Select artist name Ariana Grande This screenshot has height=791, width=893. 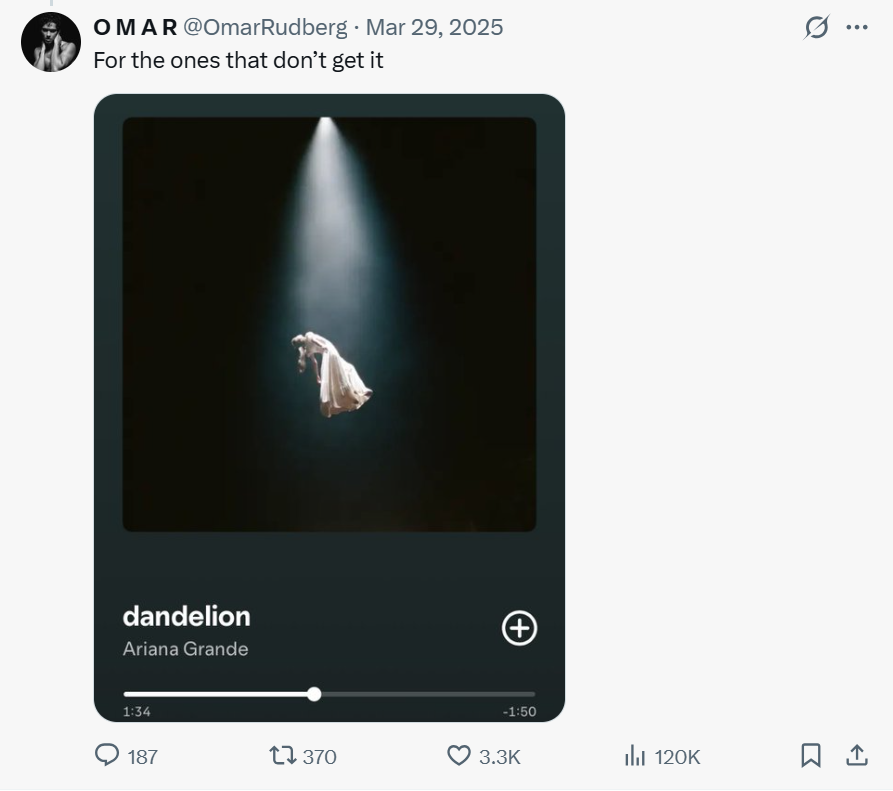pyautogui.click(x=185, y=649)
